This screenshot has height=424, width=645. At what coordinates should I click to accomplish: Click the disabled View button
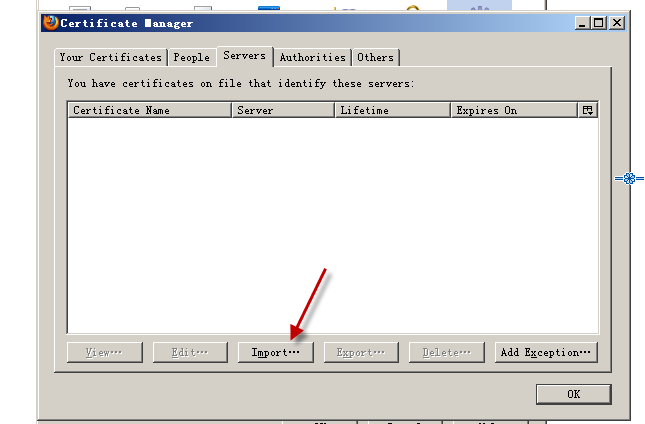click(x=104, y=352)
